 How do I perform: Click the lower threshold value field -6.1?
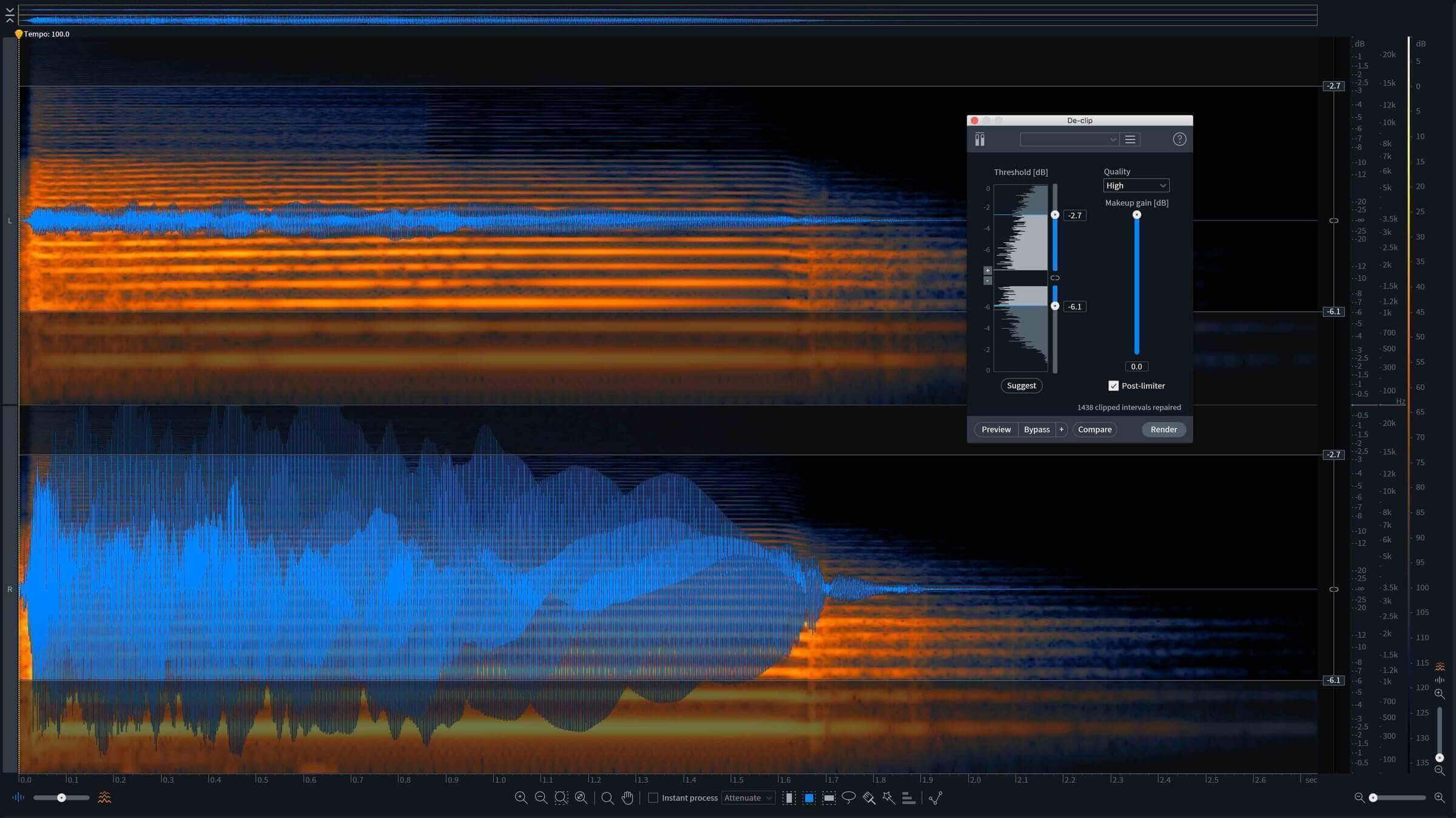(1074, 306)
